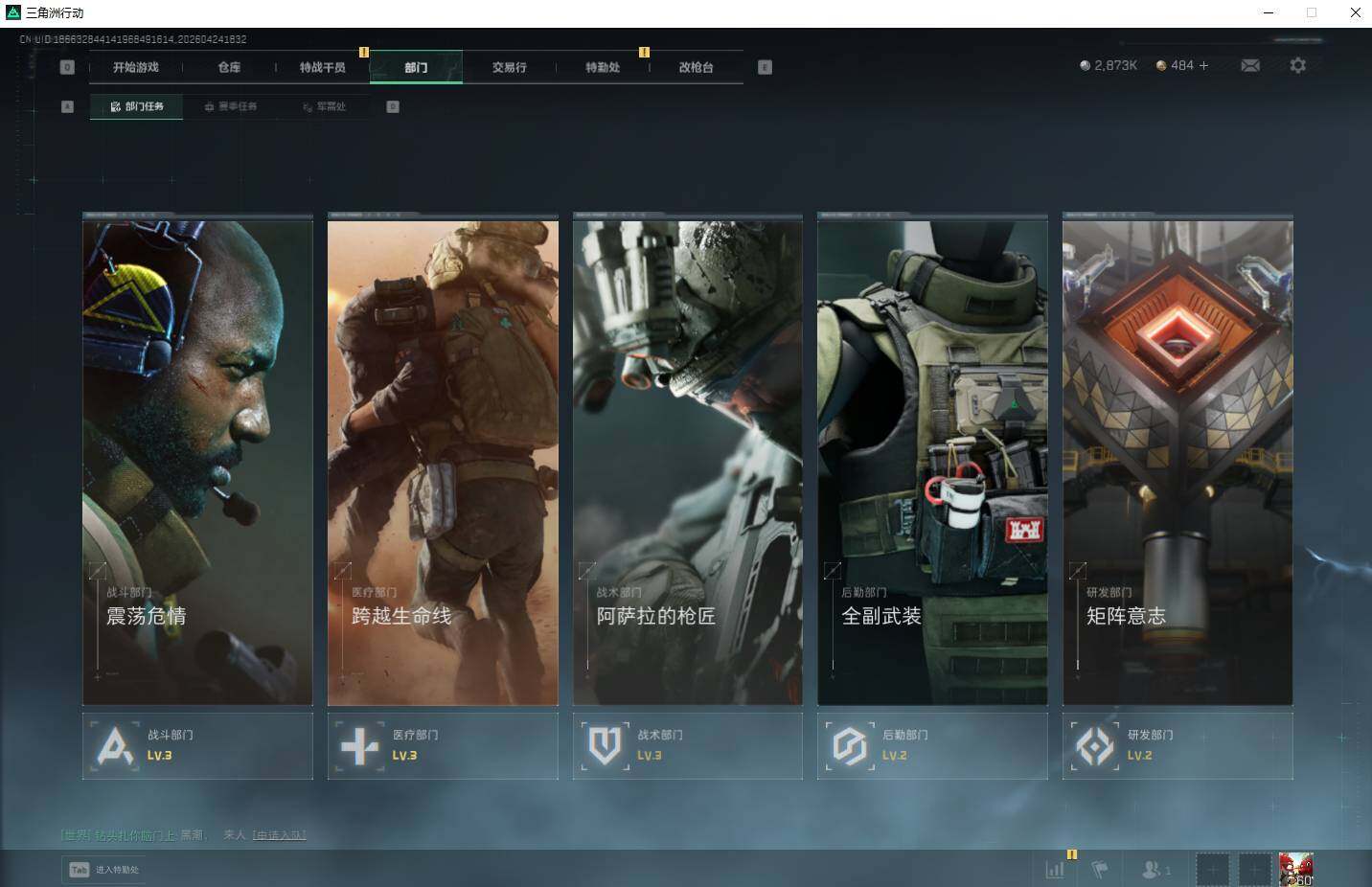
Task: Click the silver coin icon beside 2,873K
Action: (1085, 65)
